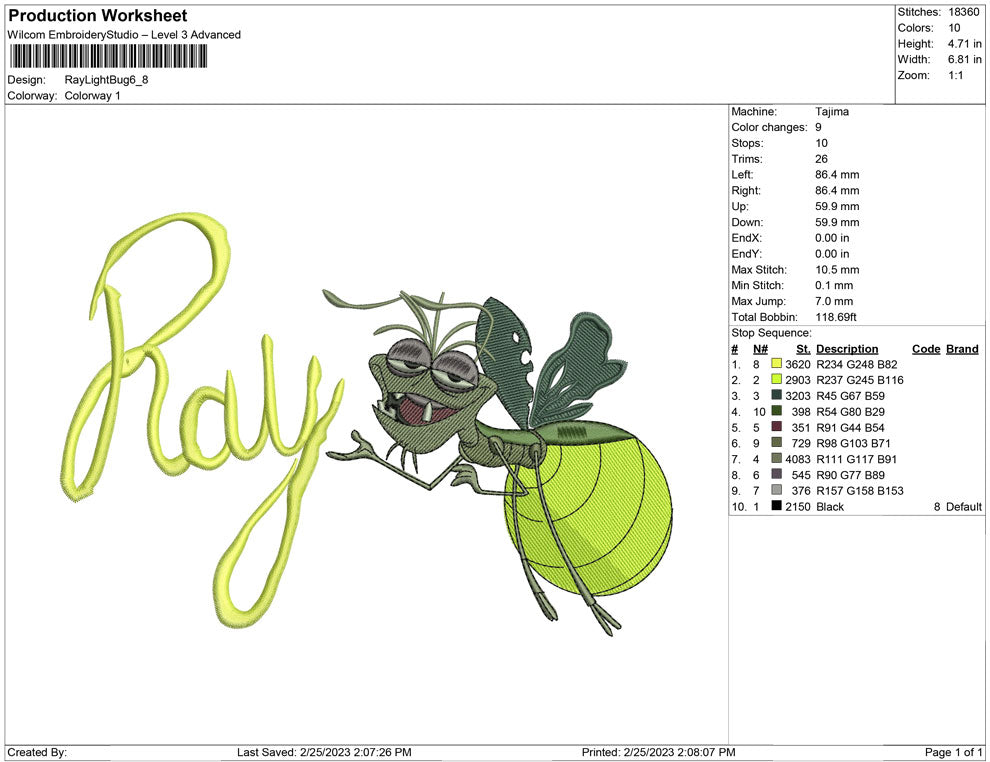Click the 'Description' column header
The width and height of the screenshot is (990, 762).
click(x=847, y=348)
